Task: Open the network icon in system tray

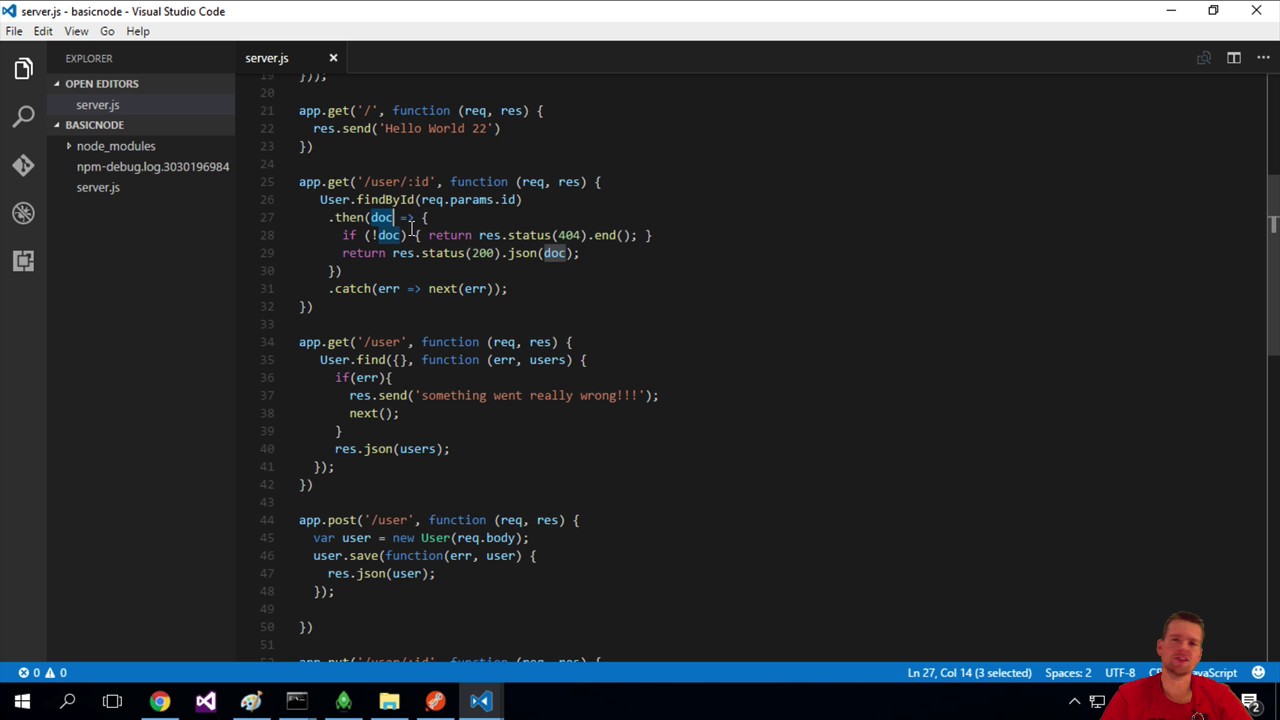Action: (1097, 702)
